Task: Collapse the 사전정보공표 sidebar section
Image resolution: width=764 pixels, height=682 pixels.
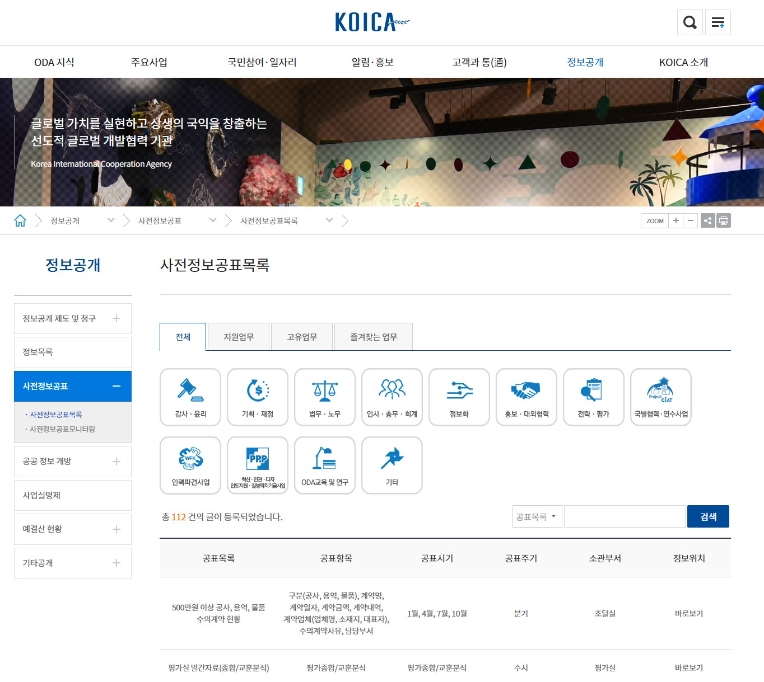Action: pyautogui.click(x=116, y=386)
